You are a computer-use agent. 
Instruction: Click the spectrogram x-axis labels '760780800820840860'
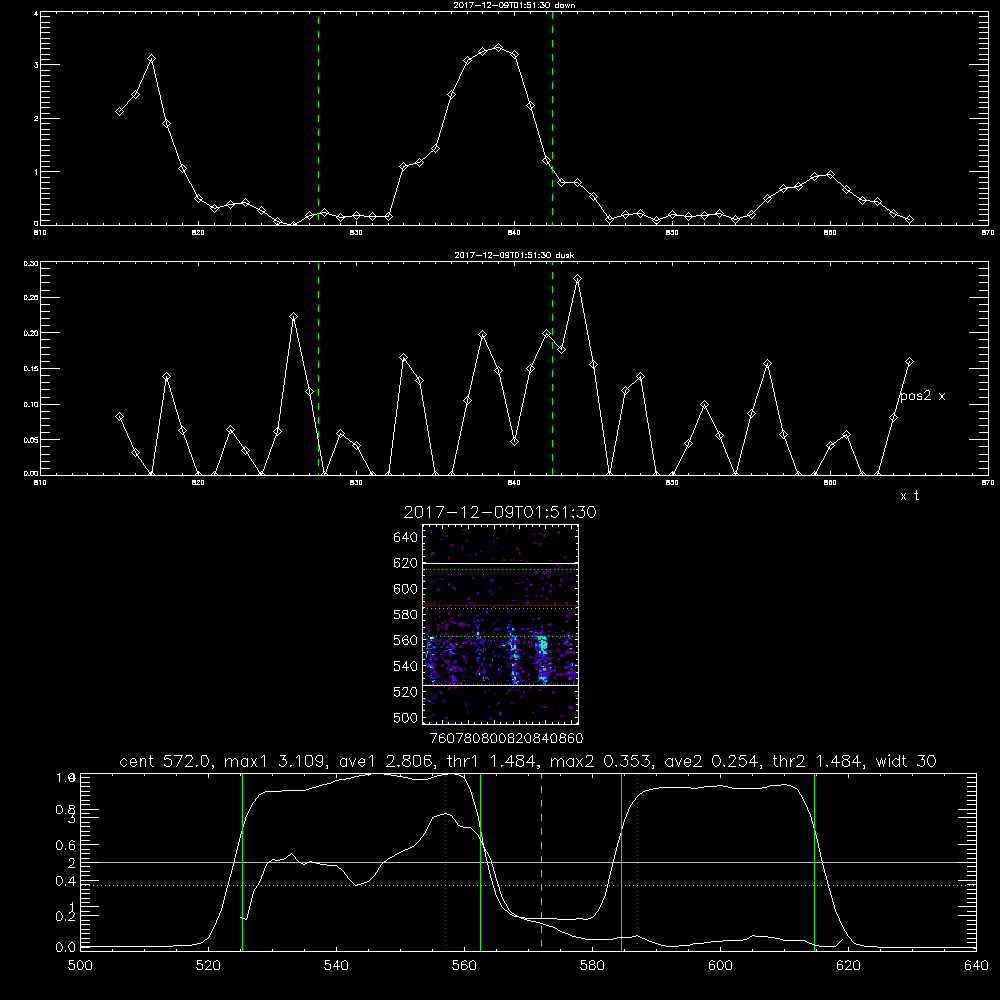tap(507, 738)
